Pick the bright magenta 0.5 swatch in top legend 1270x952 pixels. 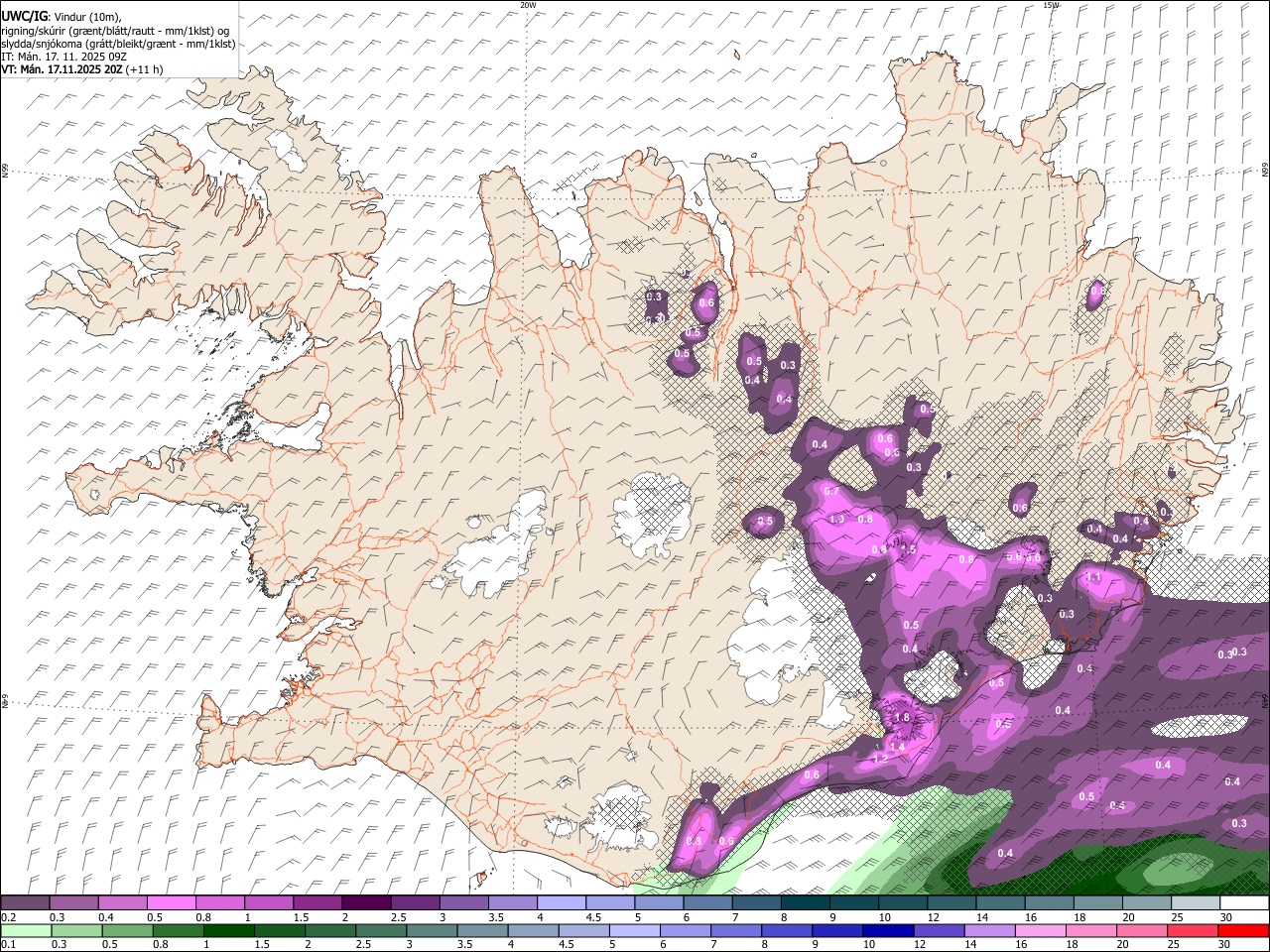(171, 903)
